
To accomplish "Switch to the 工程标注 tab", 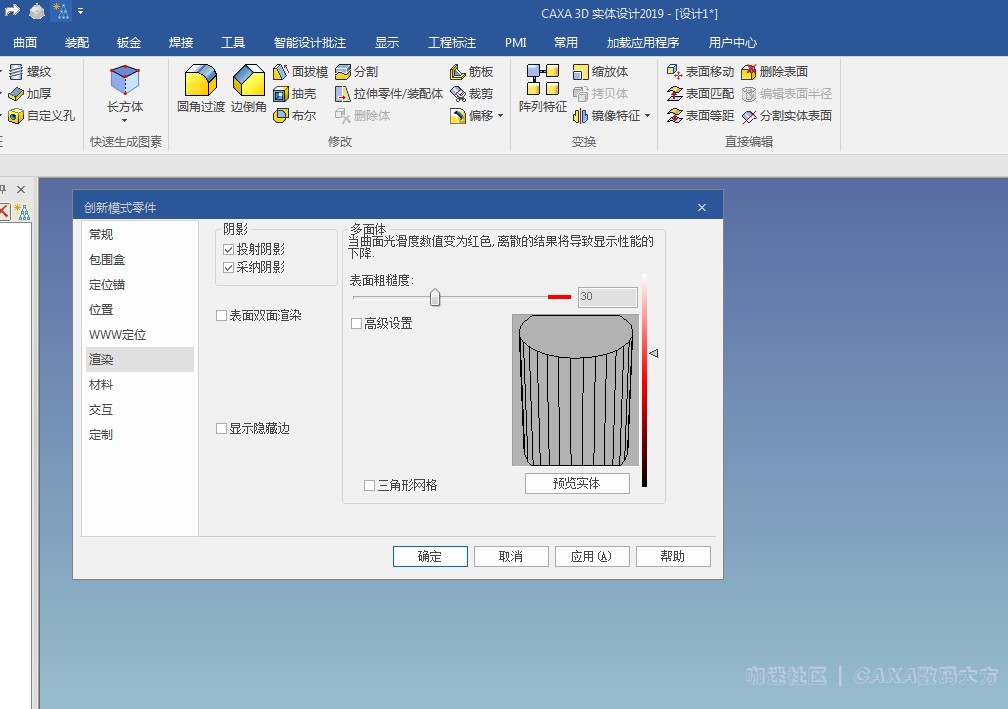I will (452, 42).
